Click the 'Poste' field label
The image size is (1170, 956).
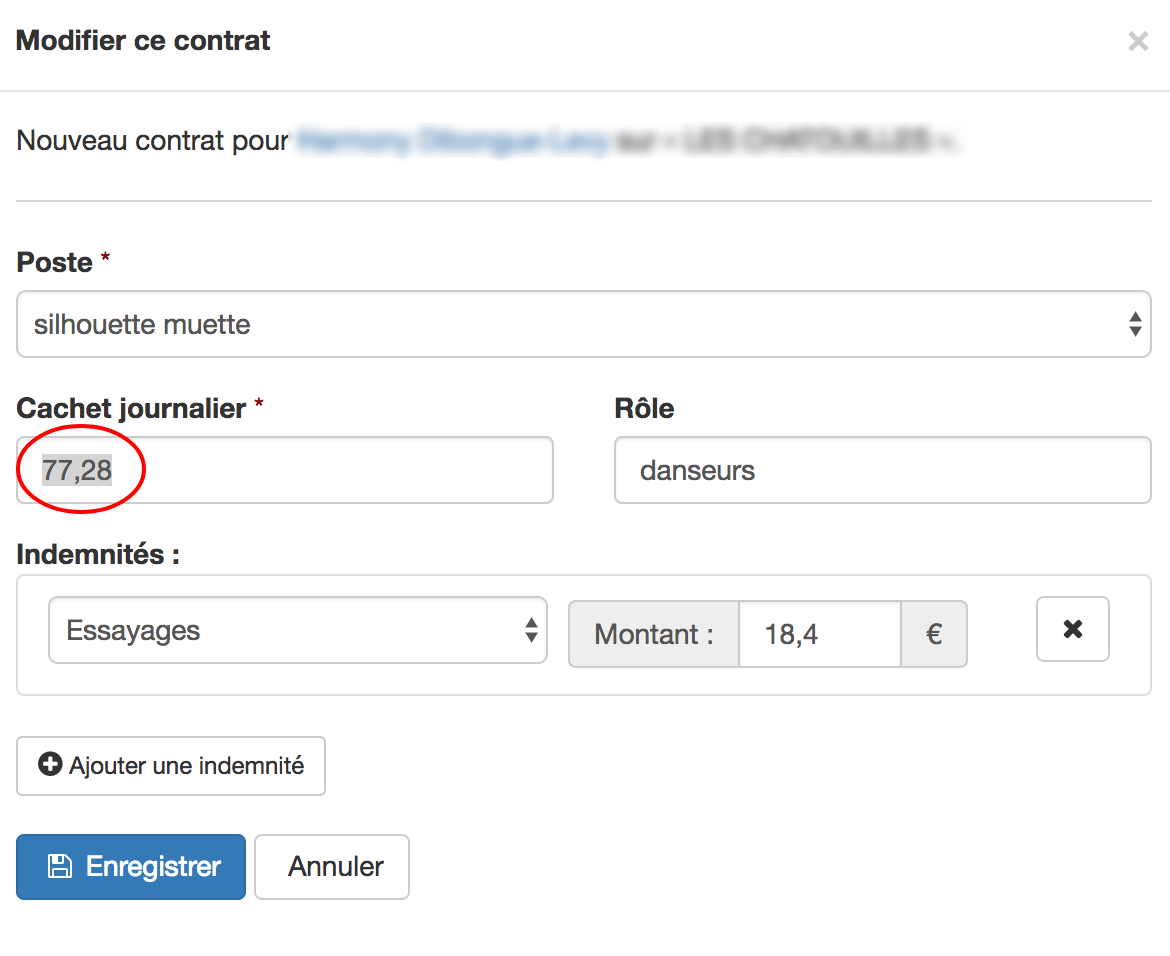(x=54, y=262)
